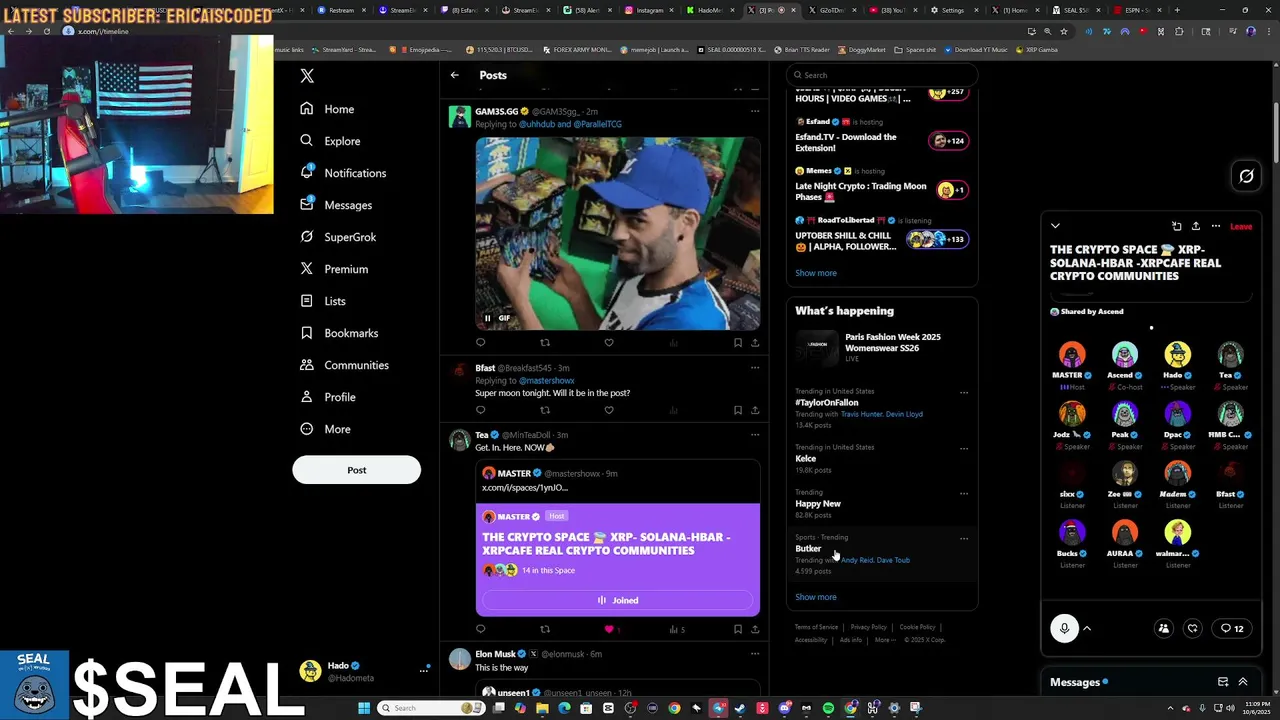This screenshot has width=1280, height=720.
Task: Leave the Space
Action: (x=1241, y=227)
